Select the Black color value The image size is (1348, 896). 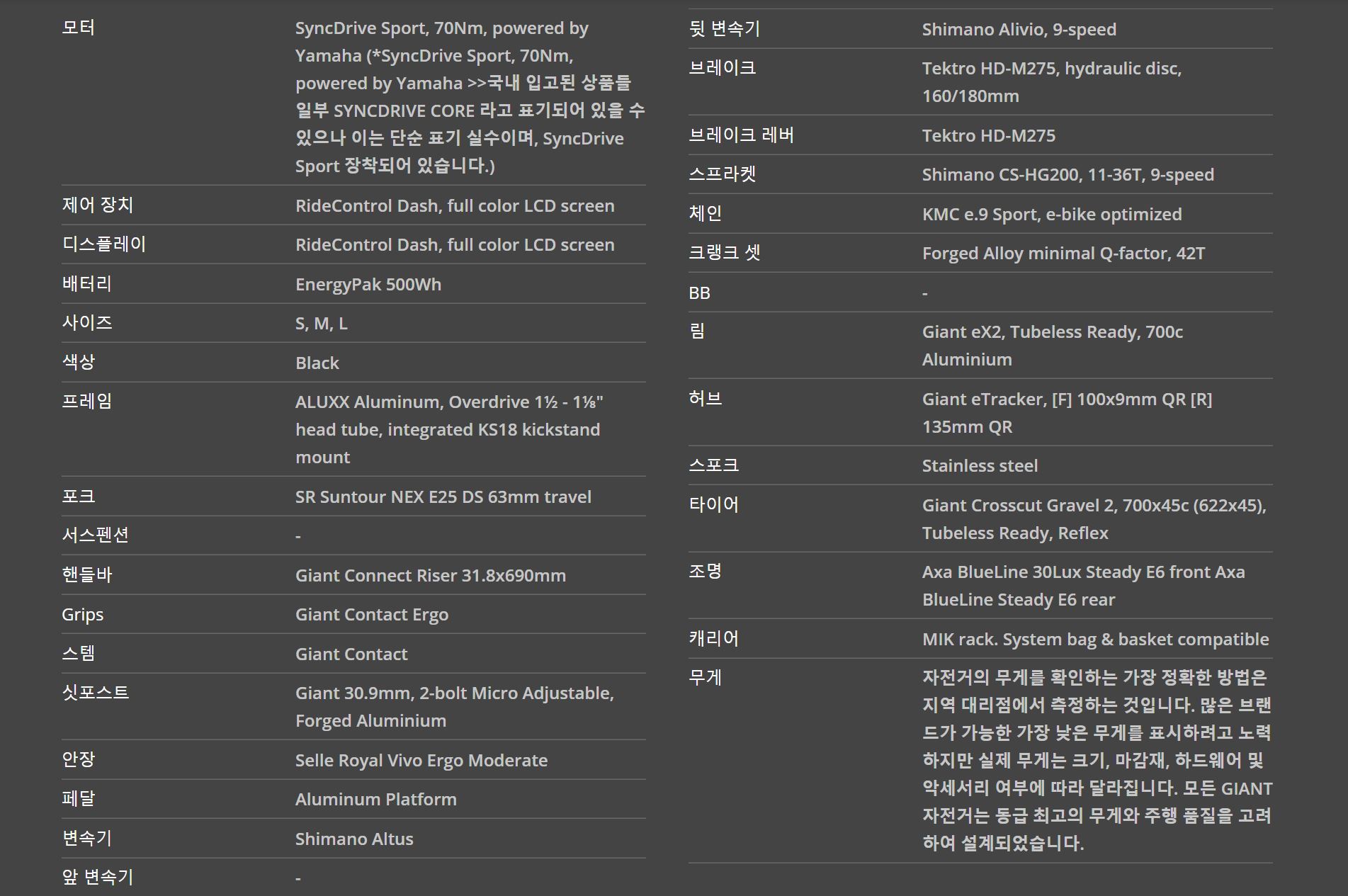click(x=317, y=363)
